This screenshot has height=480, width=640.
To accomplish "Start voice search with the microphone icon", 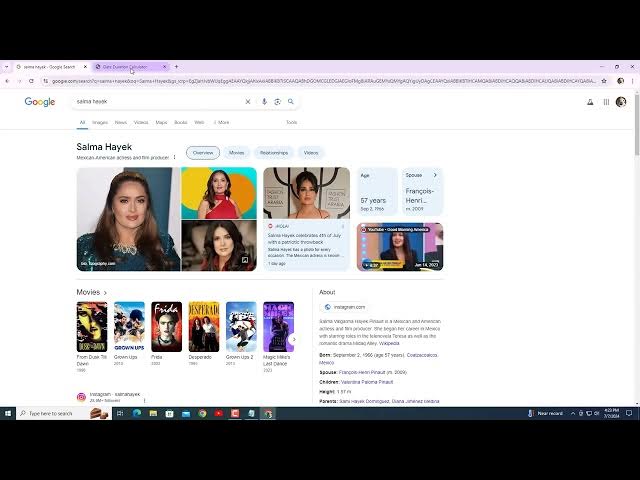I will tap(264, 102).
